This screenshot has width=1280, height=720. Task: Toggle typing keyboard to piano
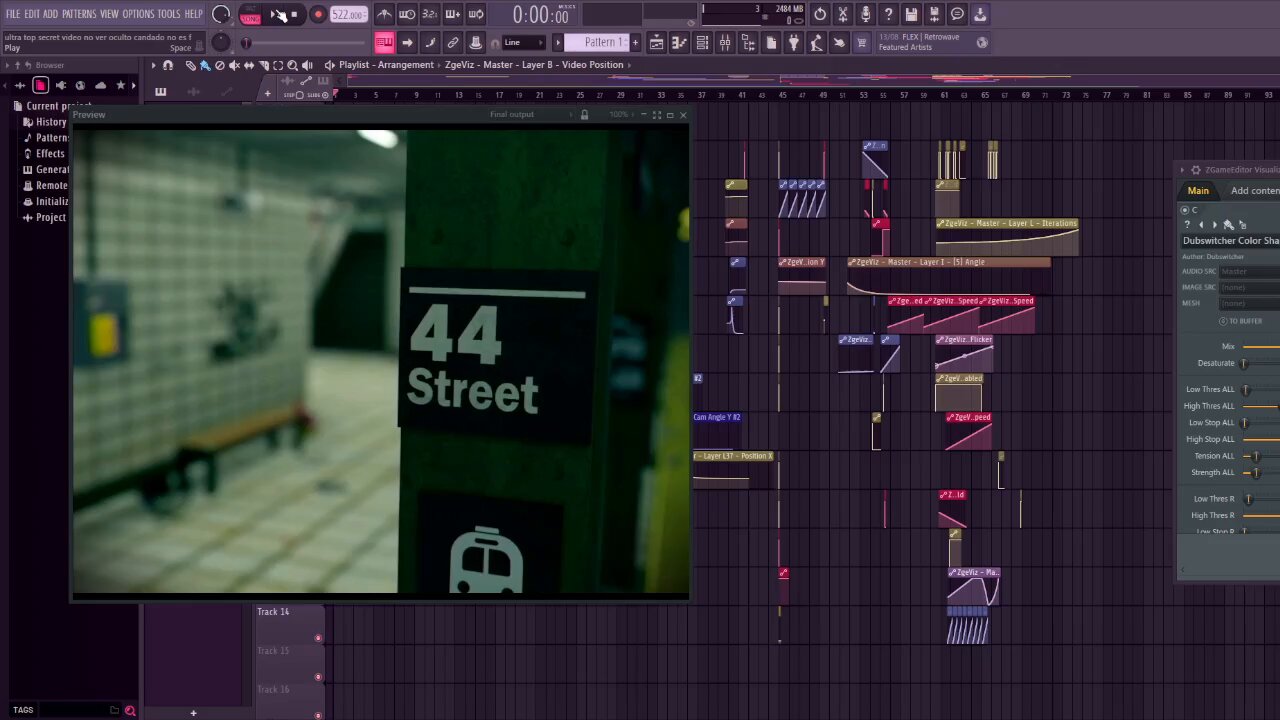point(384,42)
